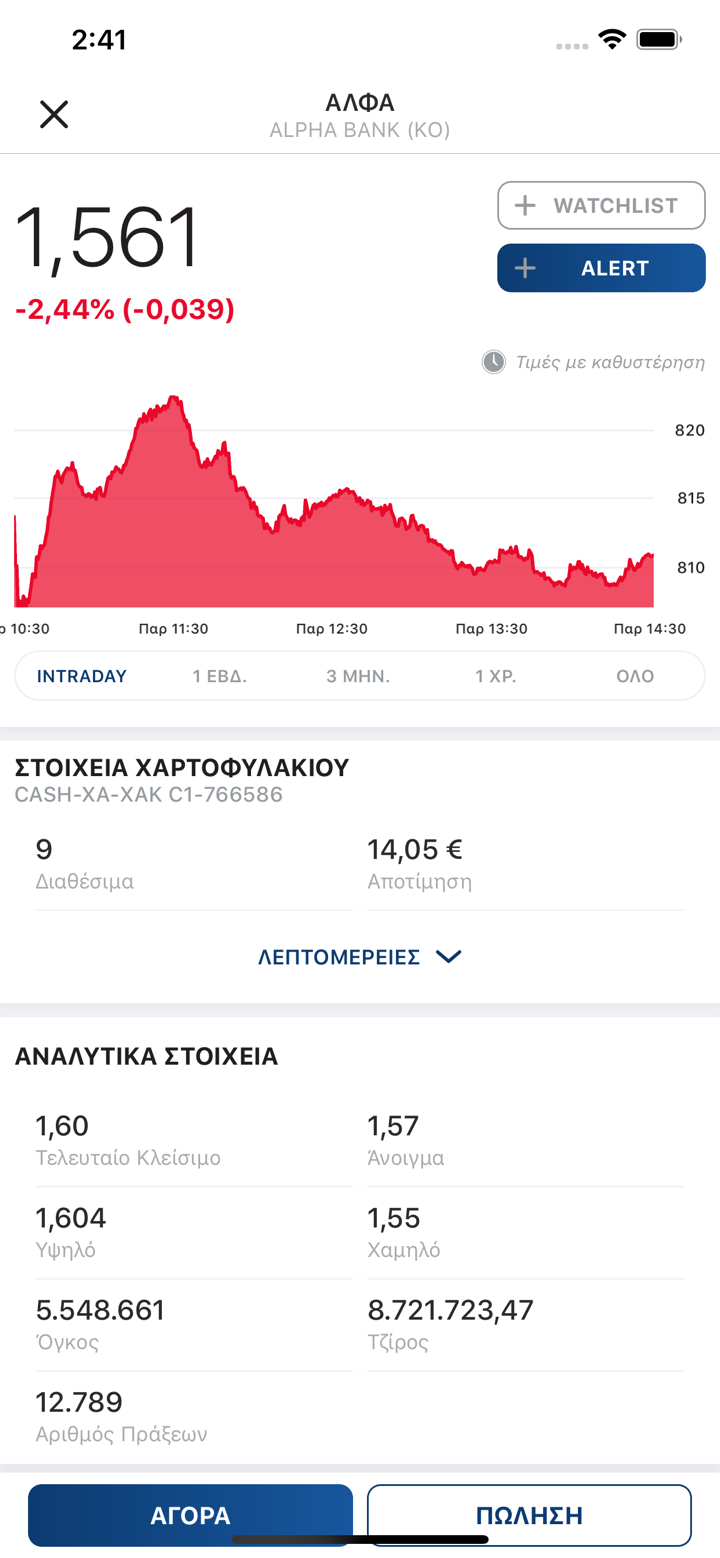This screenshot has width=720, height=1558.
Task: Tap the delayed prices clock icon
Action: [x=494, y=362]
